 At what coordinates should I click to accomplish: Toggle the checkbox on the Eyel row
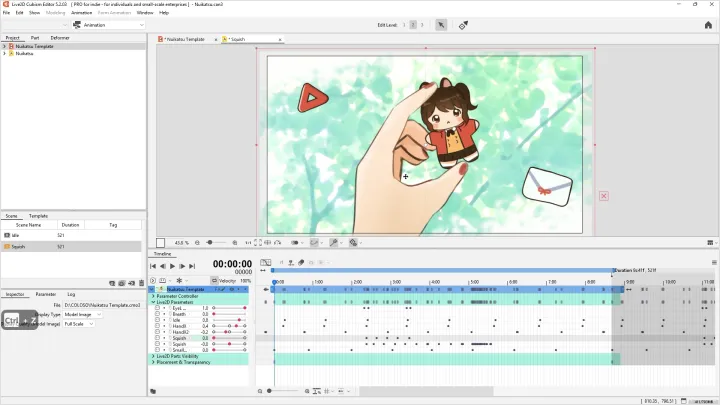[158, 308]
